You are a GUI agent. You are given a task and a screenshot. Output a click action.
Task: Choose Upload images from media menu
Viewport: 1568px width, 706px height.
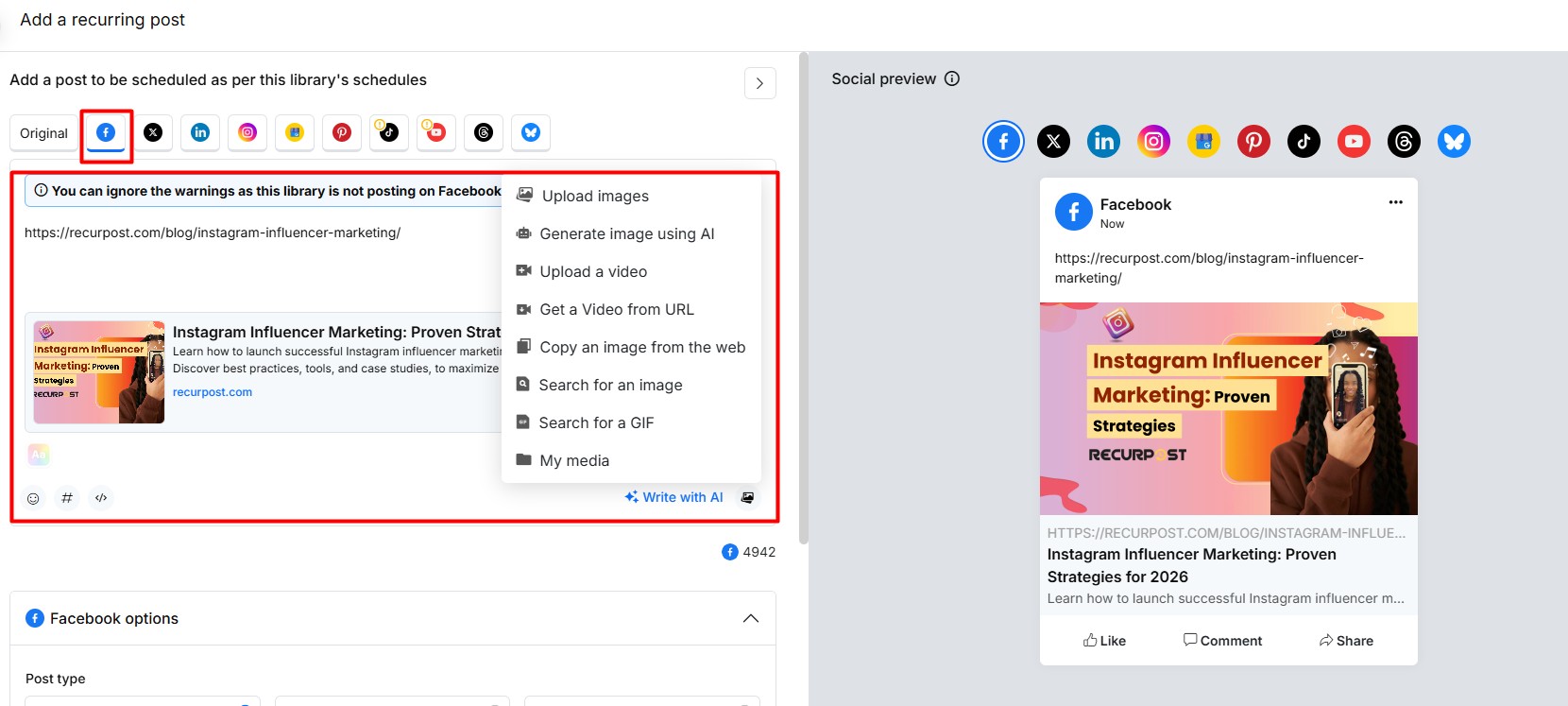point(631,196)
